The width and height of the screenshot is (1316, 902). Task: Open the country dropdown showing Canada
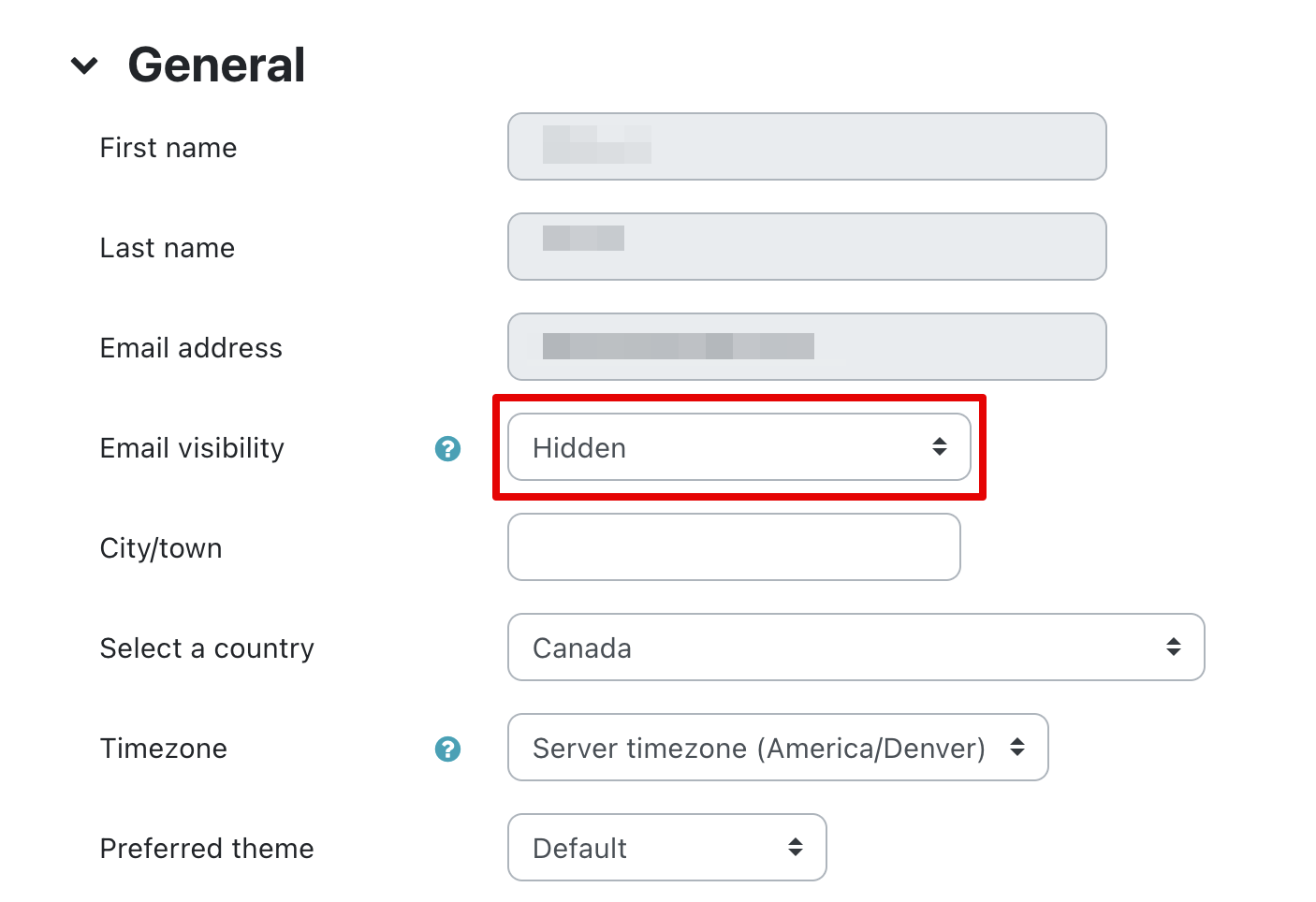tap(855, 647)
